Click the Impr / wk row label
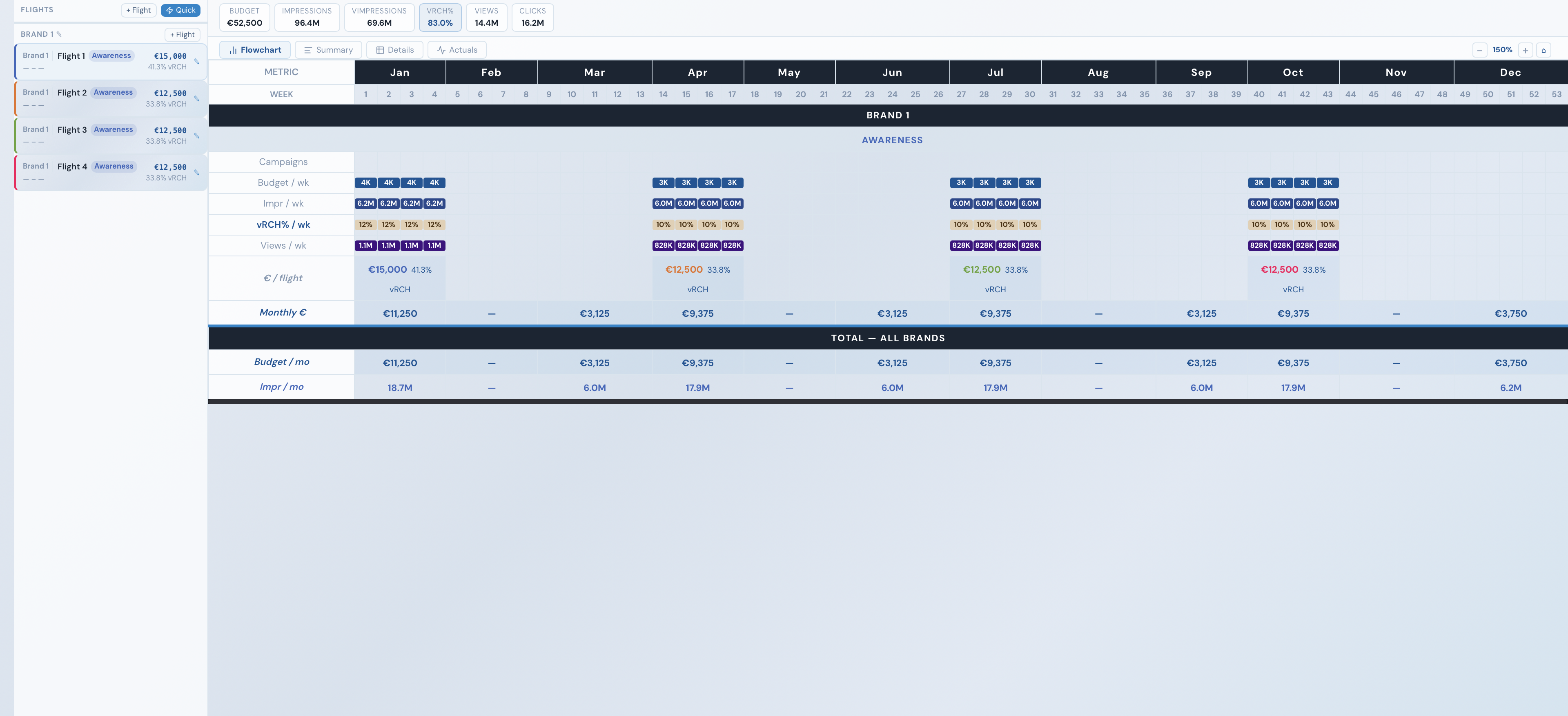1568x716 pixels. [283, 203]
